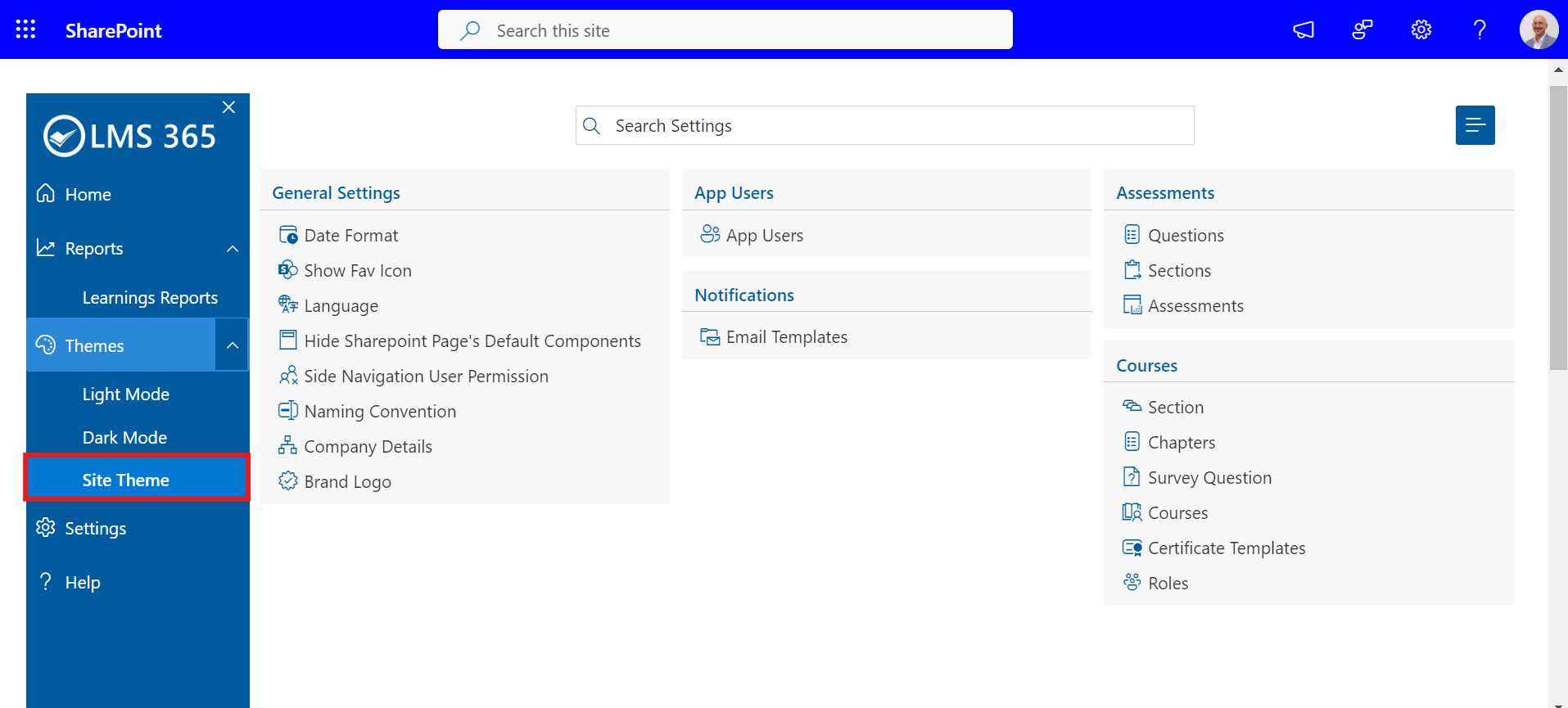Click the Courses section heading
Screen dimensions: 1568x708
(1146, 366)
